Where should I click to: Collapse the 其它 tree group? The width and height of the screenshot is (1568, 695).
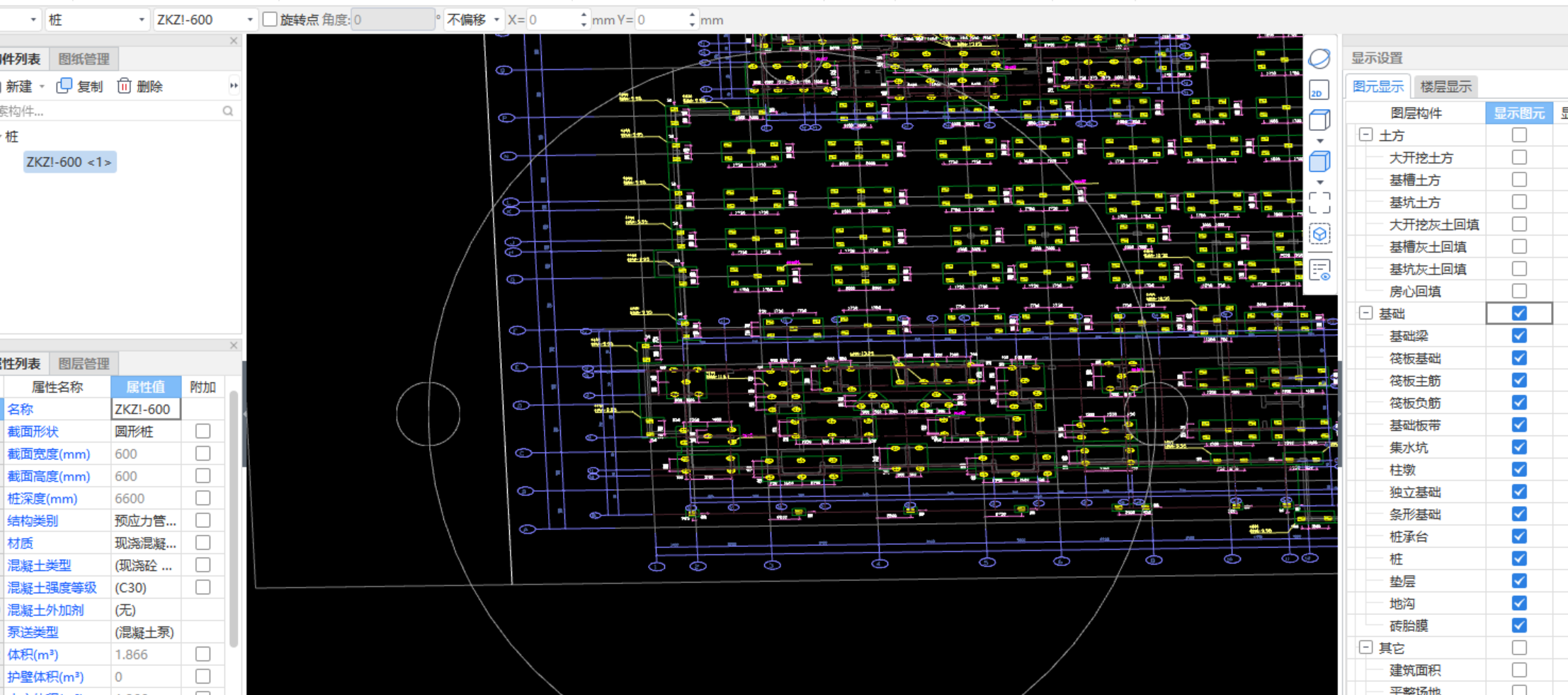pos(1366,648)
